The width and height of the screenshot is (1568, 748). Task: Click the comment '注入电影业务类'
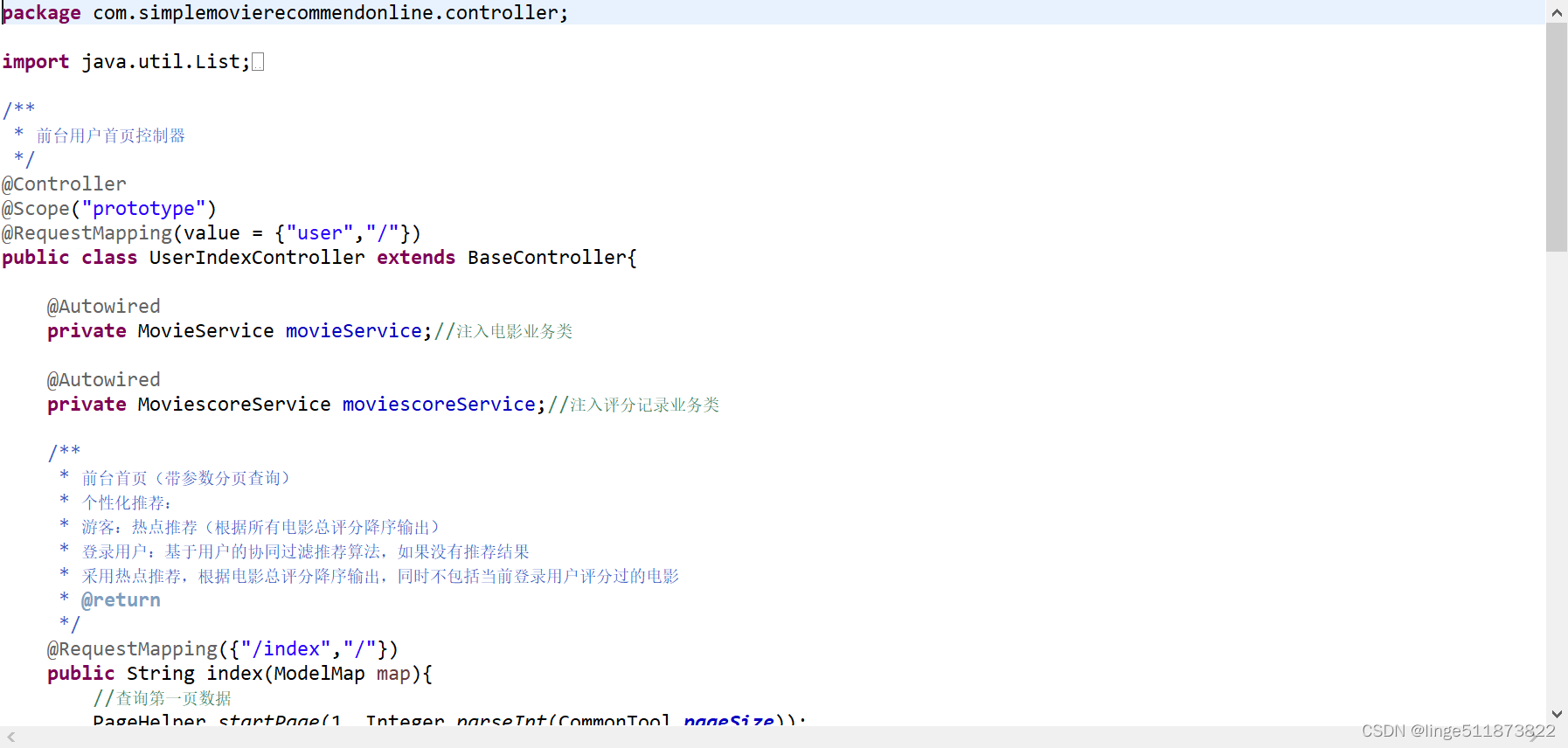[x=515, y=331]
